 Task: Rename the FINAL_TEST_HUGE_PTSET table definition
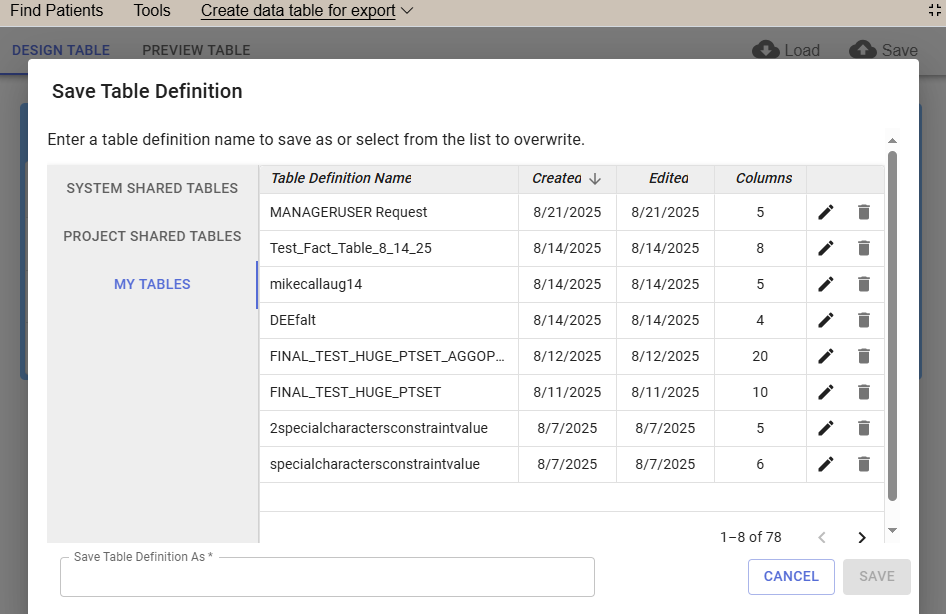pyautogui.click(x=825, y=392)
